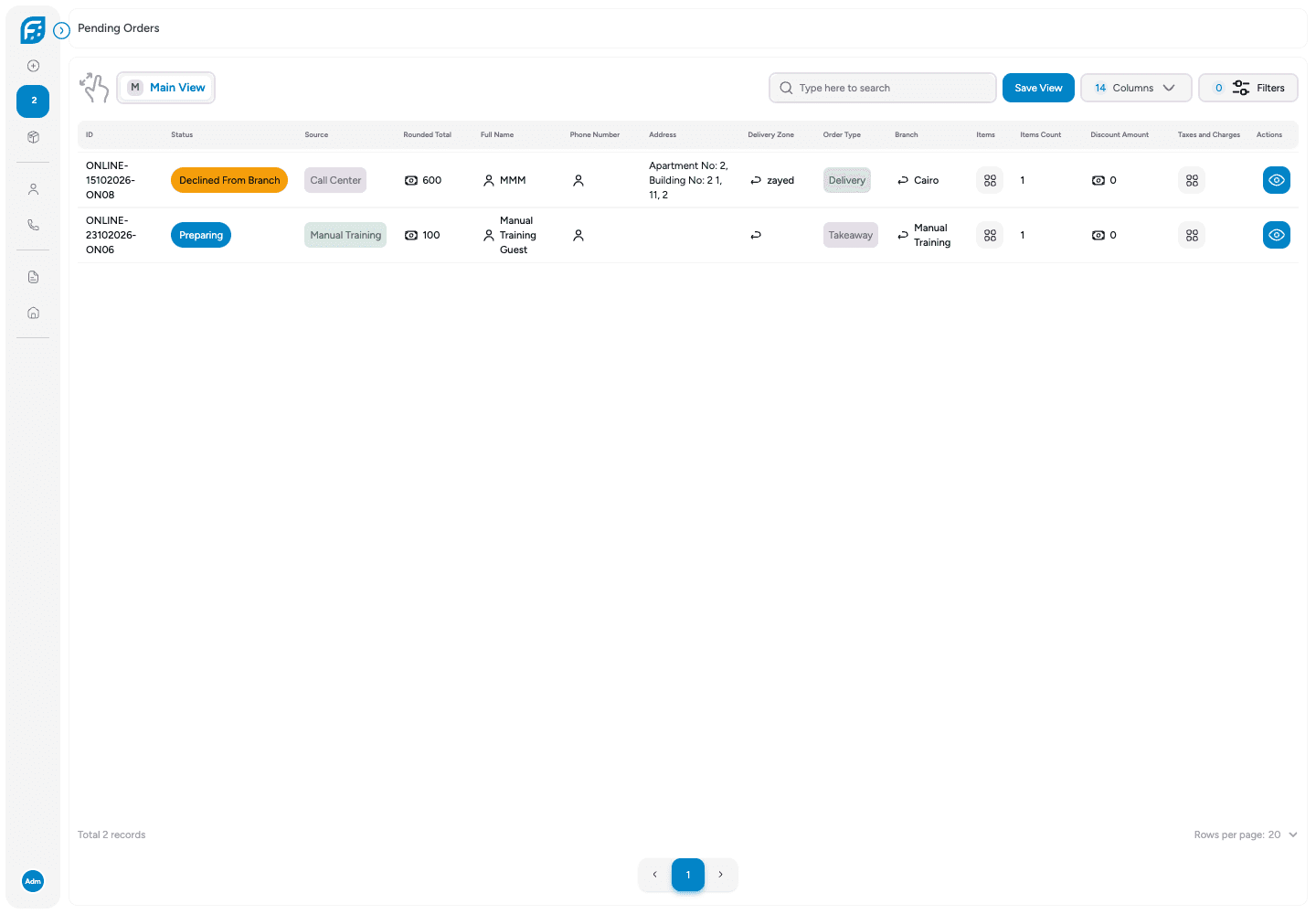
Task: Click the Declined From Branch status badge
Action: click(229, 180)
